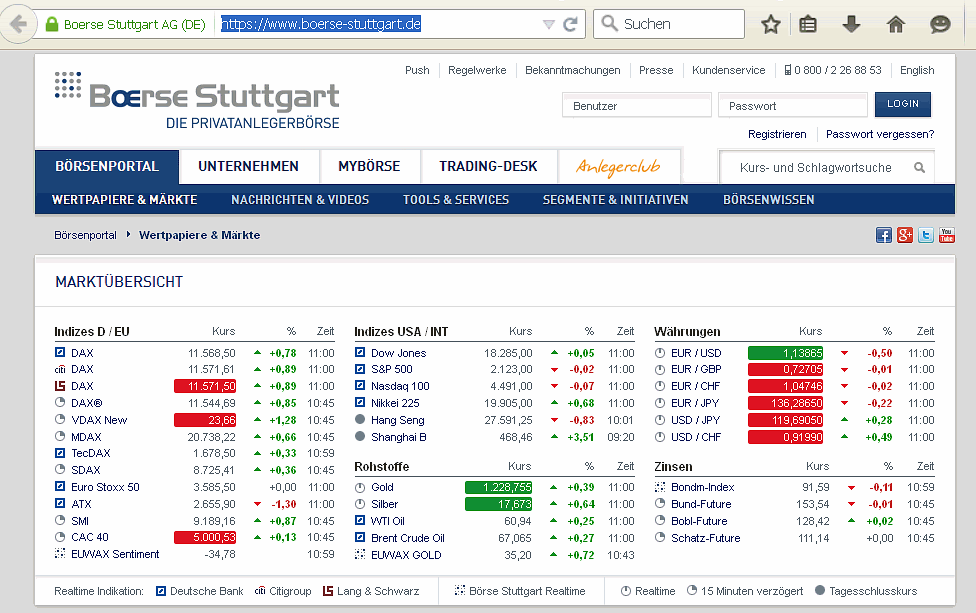
Task: Select the UNTERNEHMEN tab
Action: coord(248,167)
